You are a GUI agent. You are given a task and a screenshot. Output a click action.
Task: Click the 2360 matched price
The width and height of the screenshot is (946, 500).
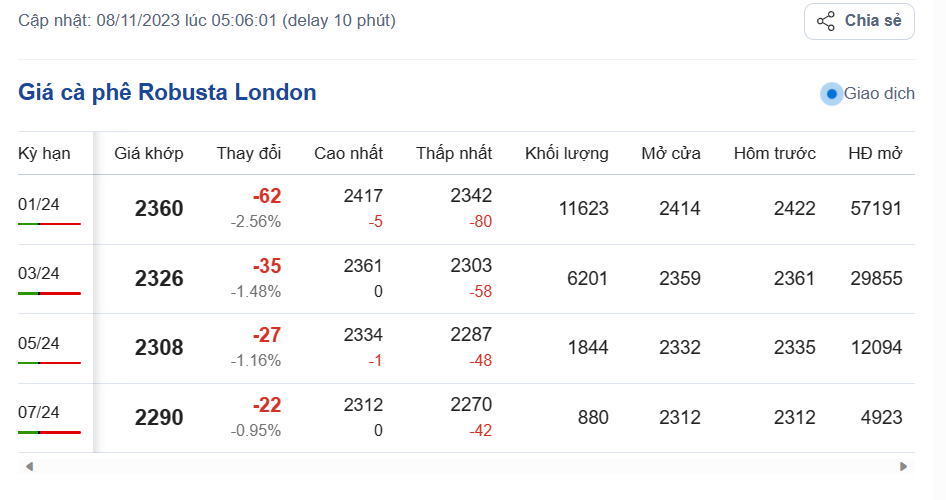click(x=159, y=209)
